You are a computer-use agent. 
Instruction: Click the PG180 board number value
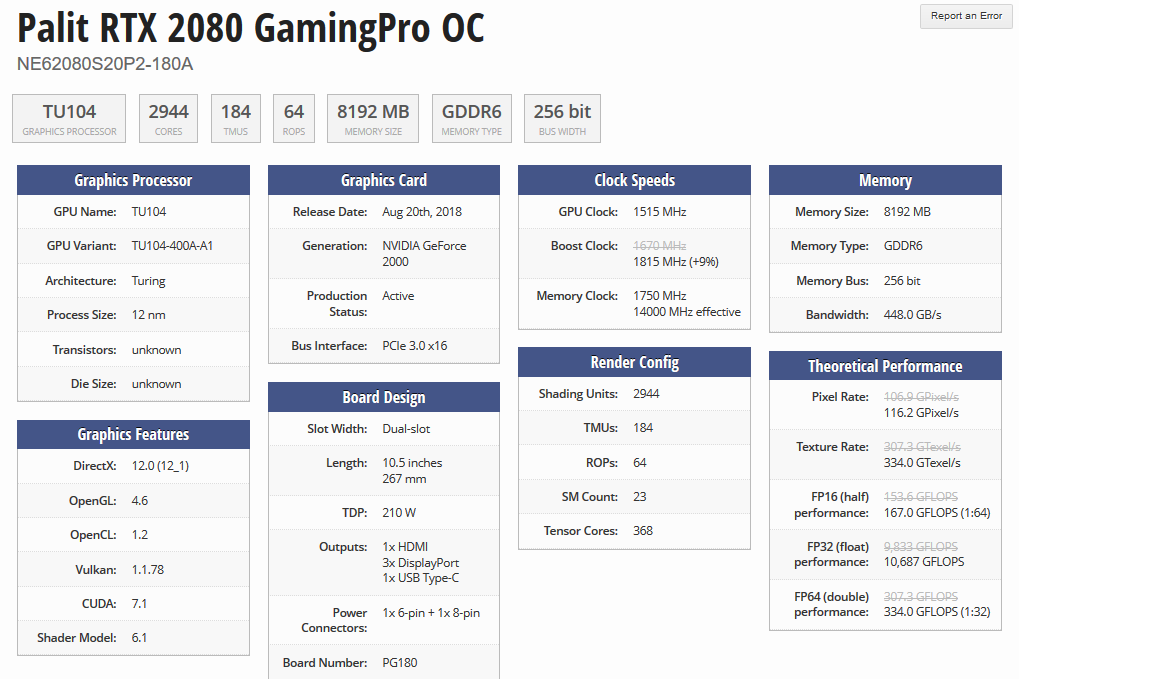pos(400,662)
